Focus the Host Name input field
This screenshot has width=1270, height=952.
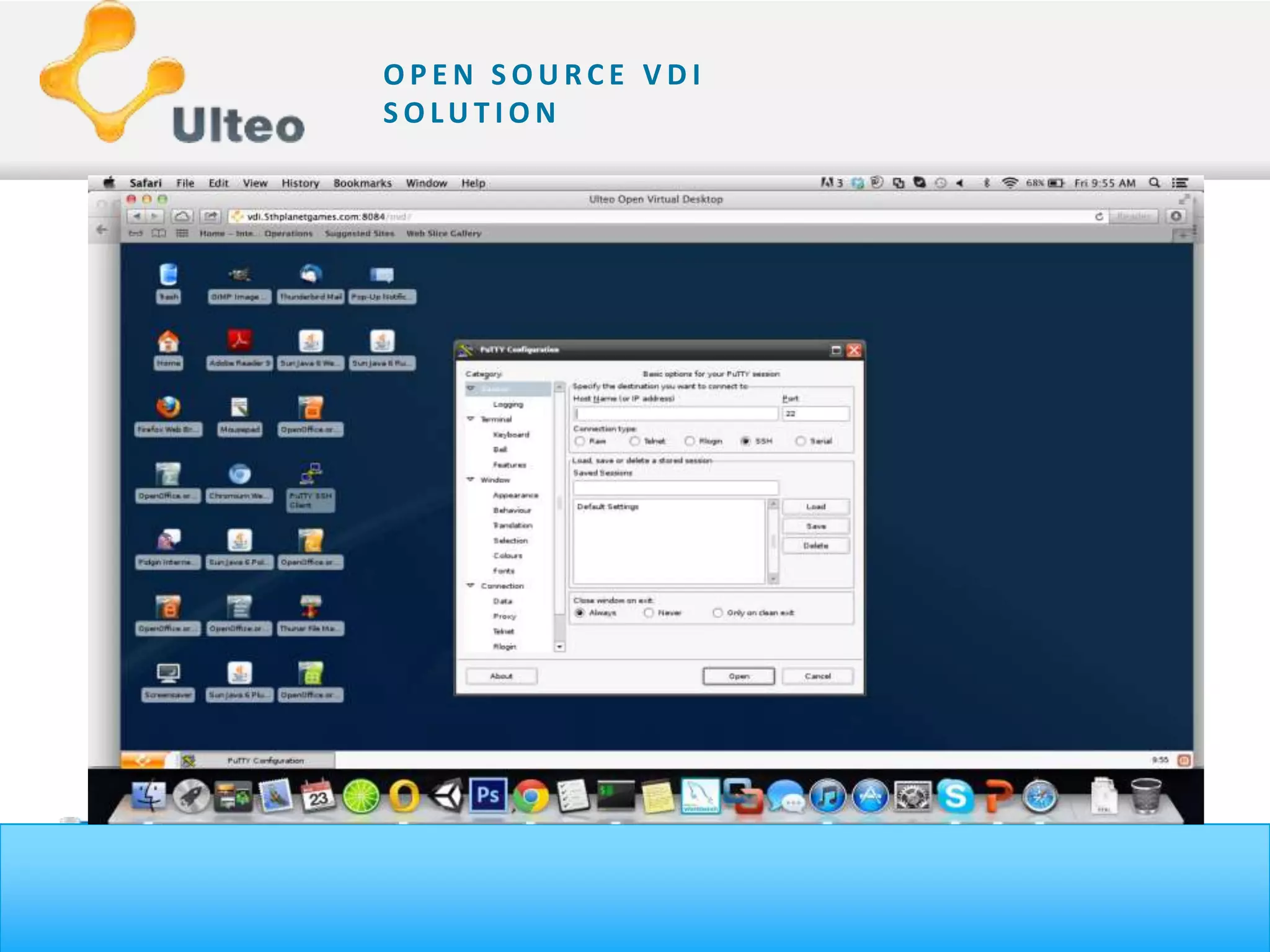pyautogui.click(x=675, y=413)
